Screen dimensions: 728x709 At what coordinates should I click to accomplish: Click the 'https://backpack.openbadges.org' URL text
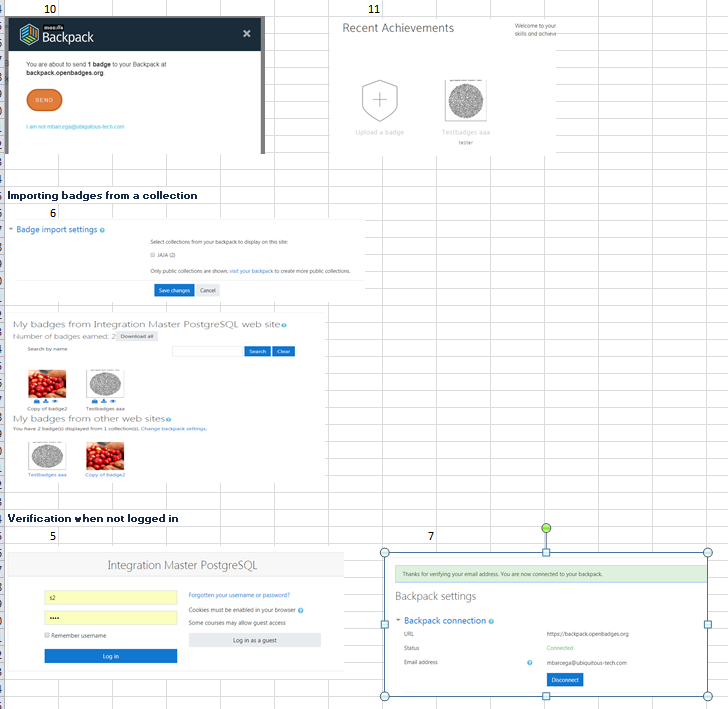click(588, 634)
